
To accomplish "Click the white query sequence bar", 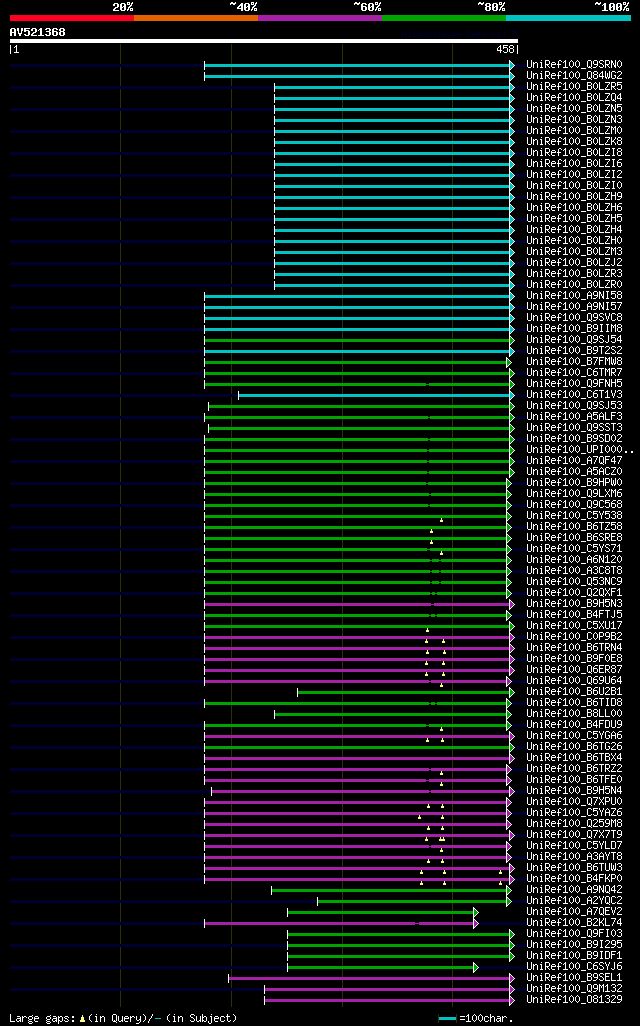I will [264, 41].
